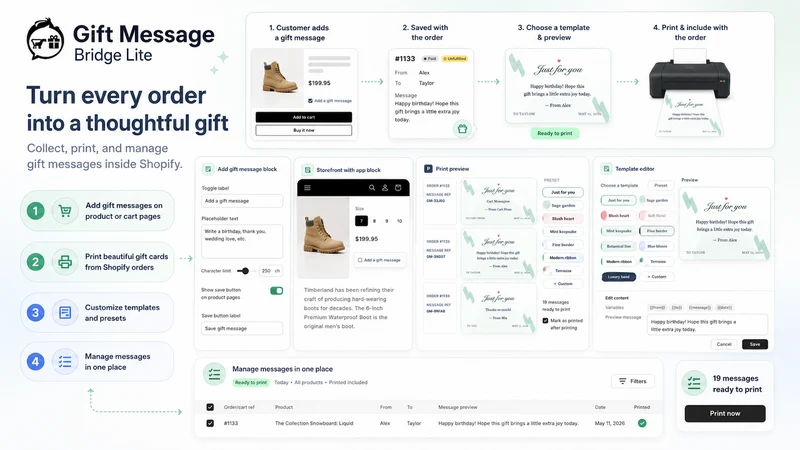Open the Preset selector in Template editor
Viewport: 800px width, 450px height.
click(661, 185)
